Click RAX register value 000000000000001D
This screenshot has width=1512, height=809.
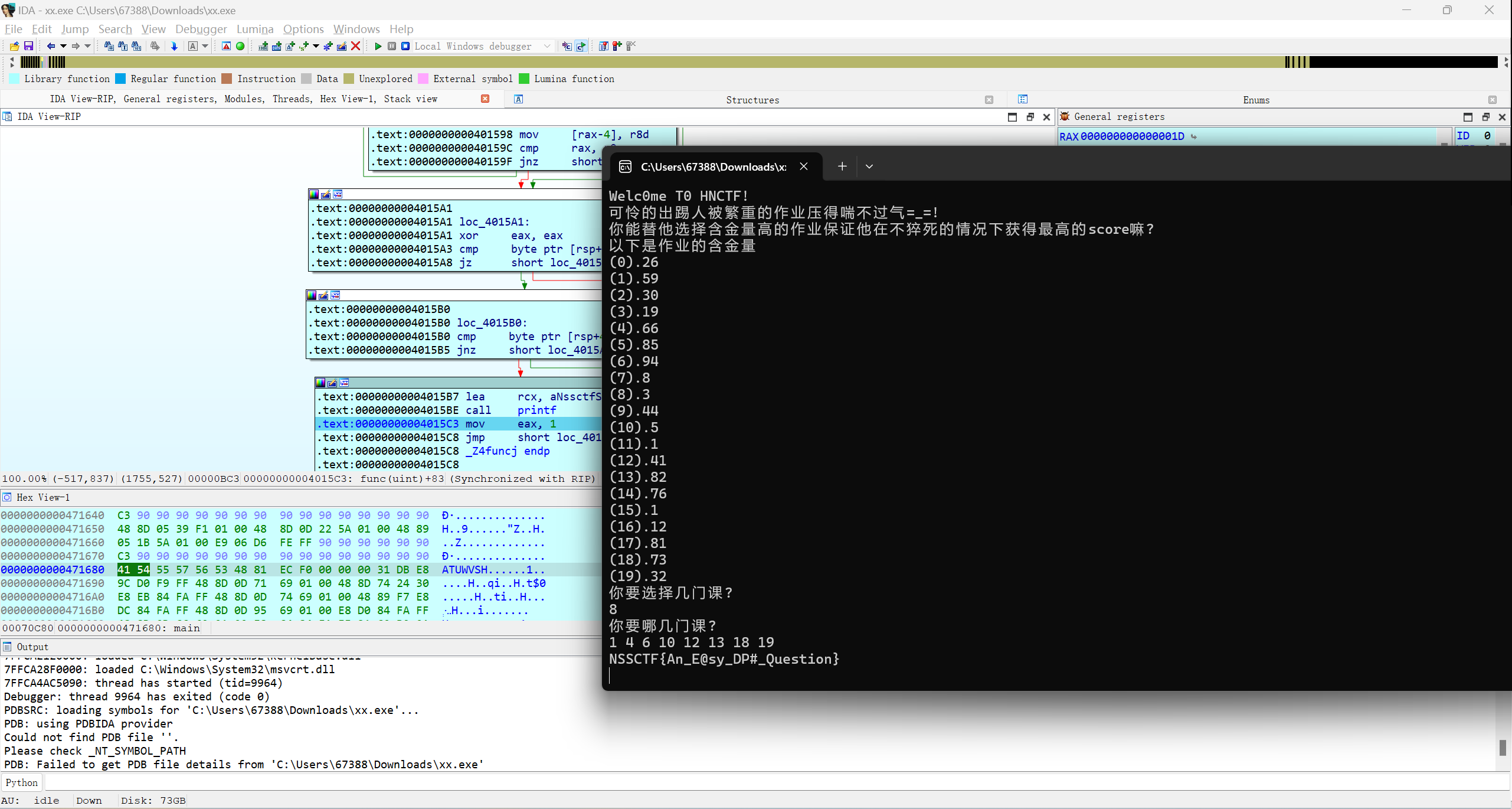pyautogui.click(x=1132, y=136)
